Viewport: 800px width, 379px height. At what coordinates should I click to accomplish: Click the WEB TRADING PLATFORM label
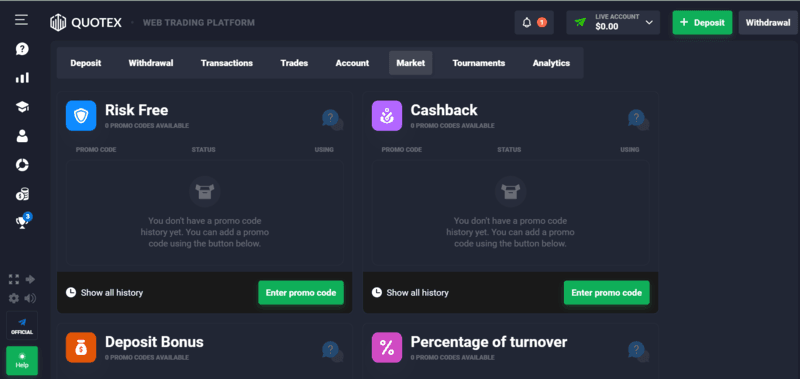(198, 23)
